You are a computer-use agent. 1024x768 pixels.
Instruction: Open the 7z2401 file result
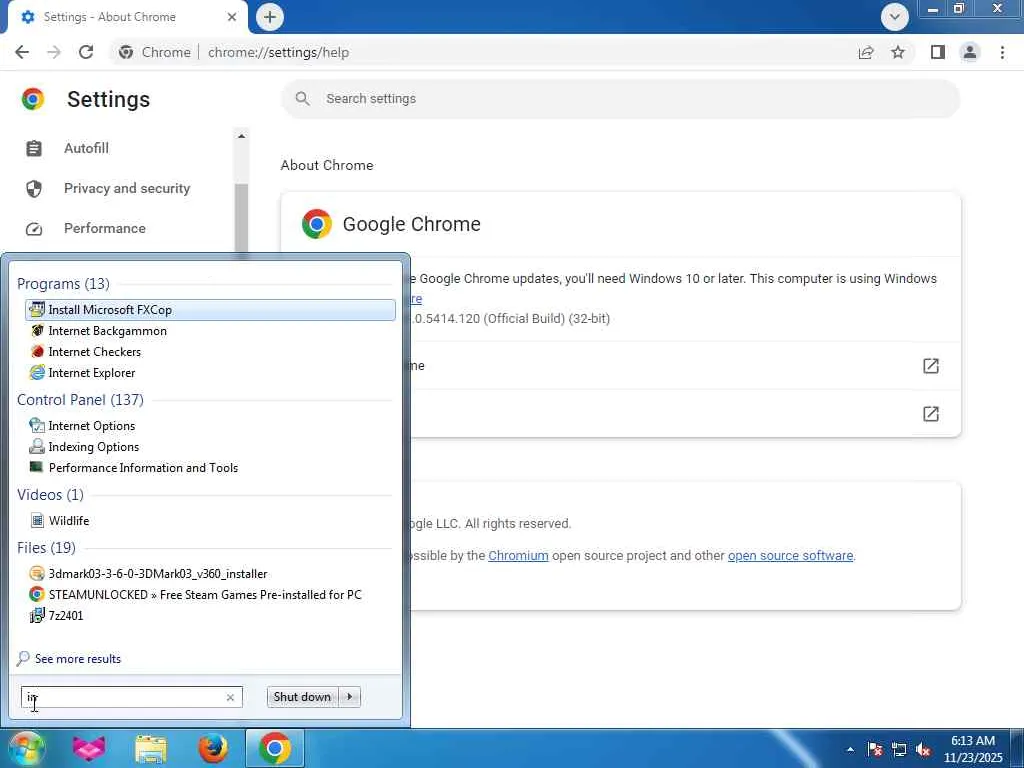210,615
